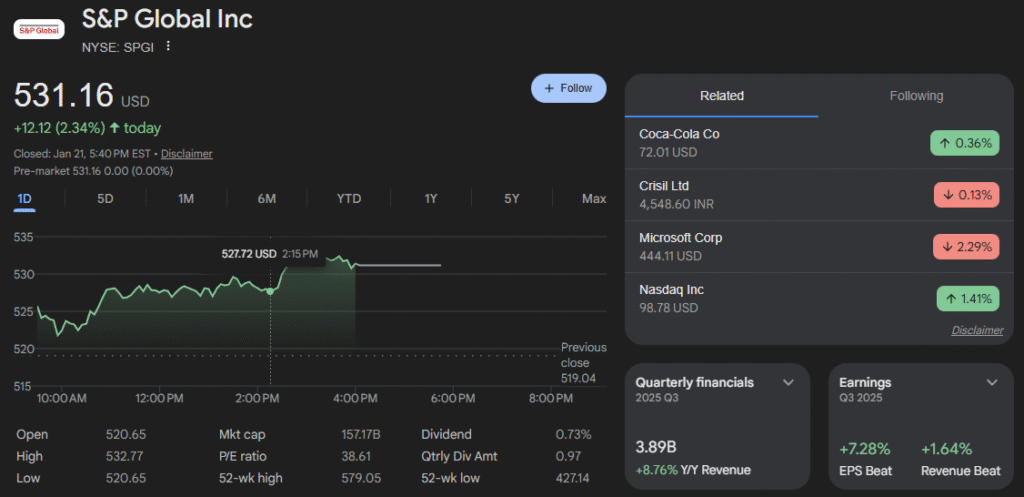Click the Crisil Ltd 0.13% down badge

pyautogui.click(x=964, y=195)
